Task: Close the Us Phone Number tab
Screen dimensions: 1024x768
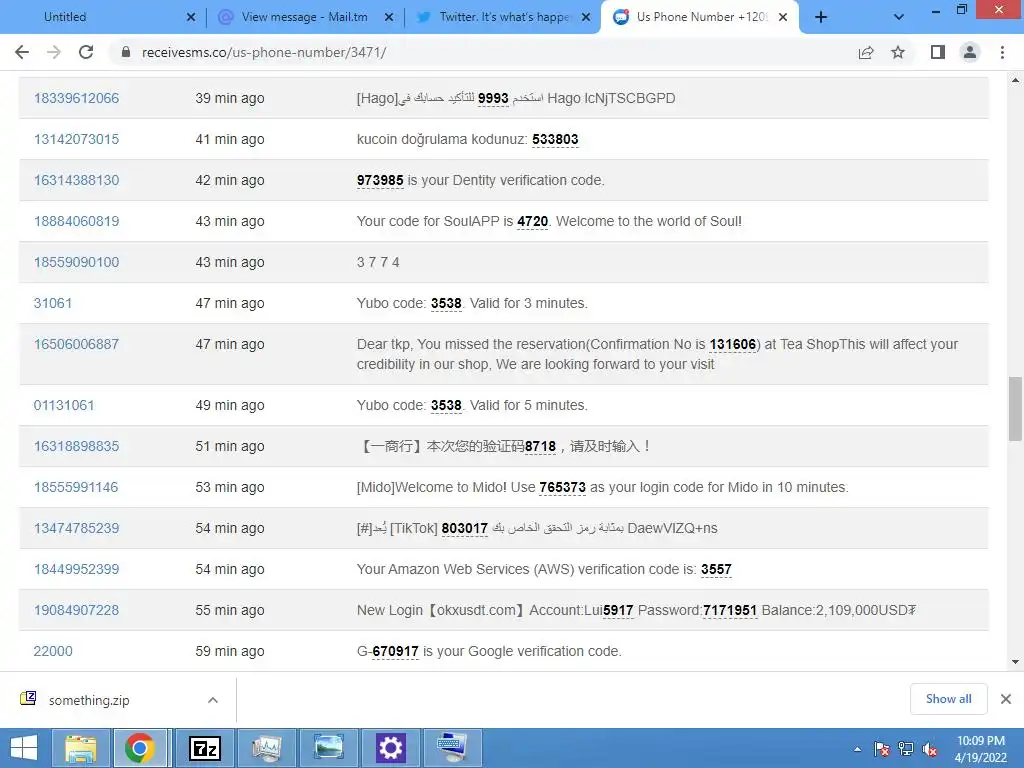Action: [x=783, y=18]
